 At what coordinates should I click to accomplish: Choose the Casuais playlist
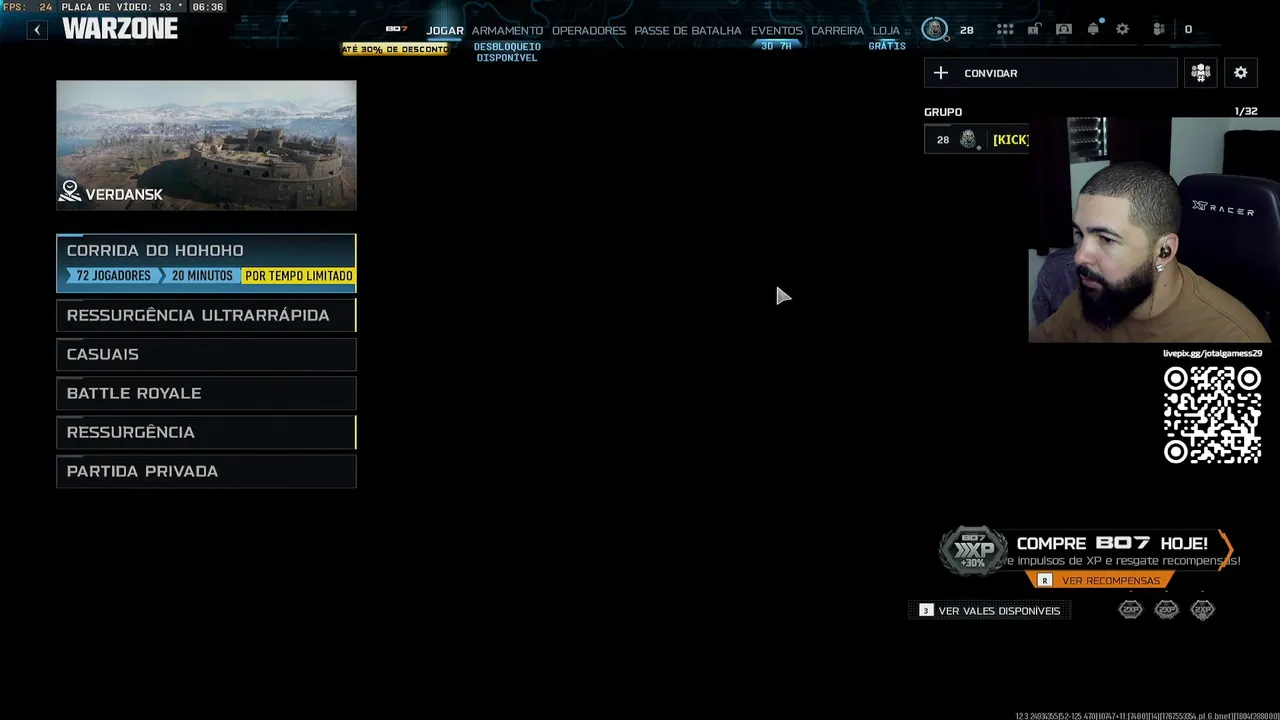(x=206, y=354)
